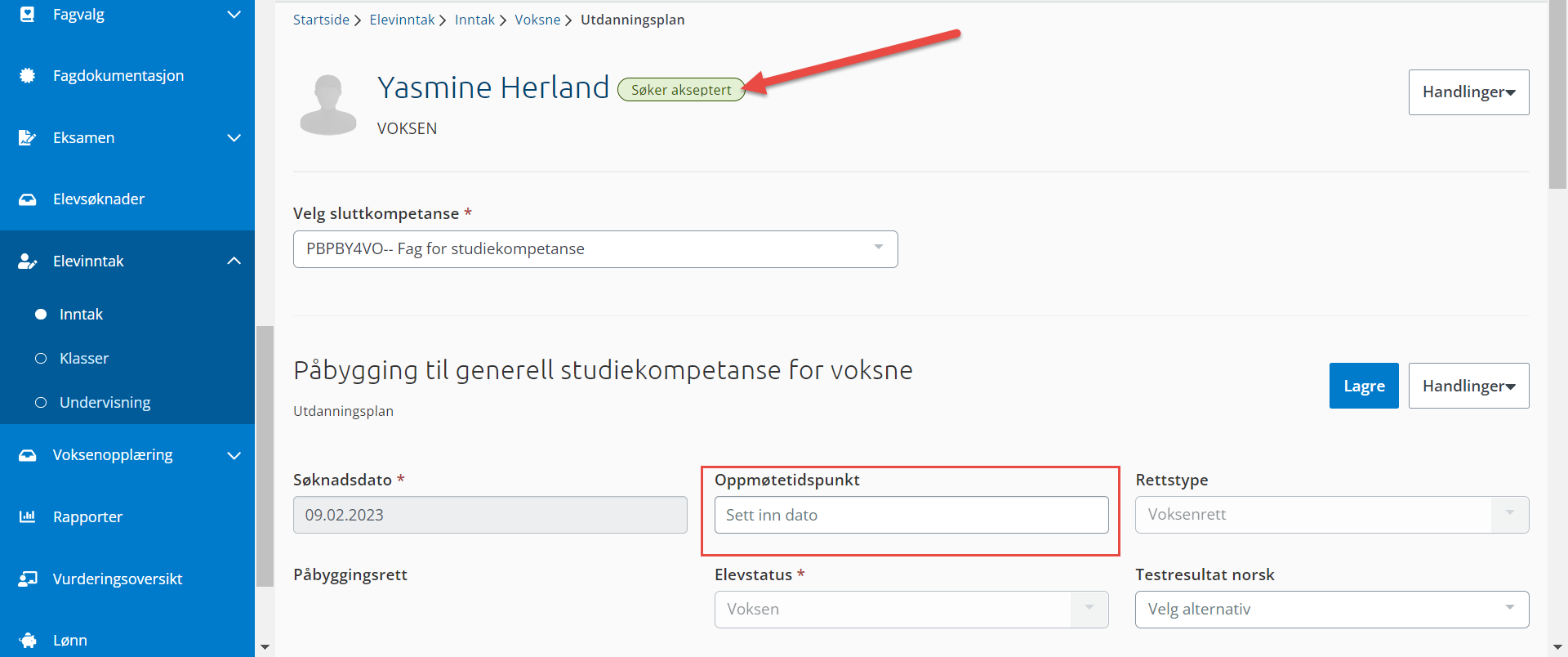
Task: Open the Velg sluttkompetanse dropdown
Action: pos(595,249)
